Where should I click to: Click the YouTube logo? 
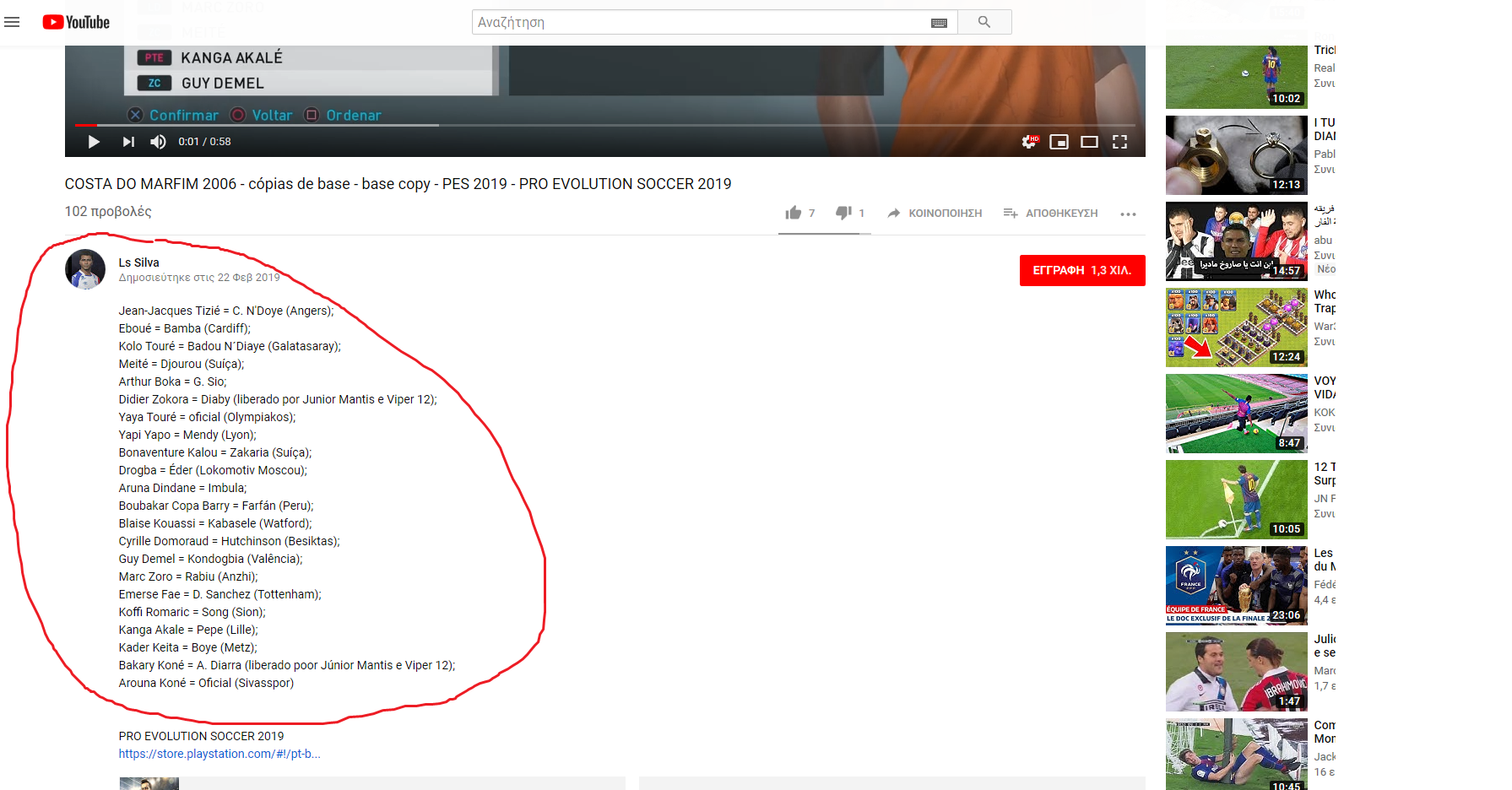coord(76,22)
